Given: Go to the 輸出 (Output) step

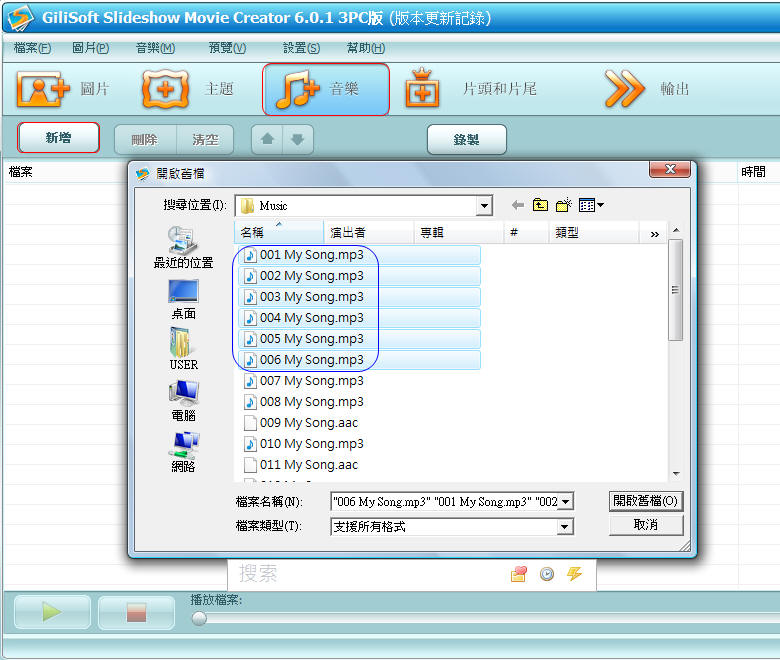Looking at the screenshot, I should (625, 90).
